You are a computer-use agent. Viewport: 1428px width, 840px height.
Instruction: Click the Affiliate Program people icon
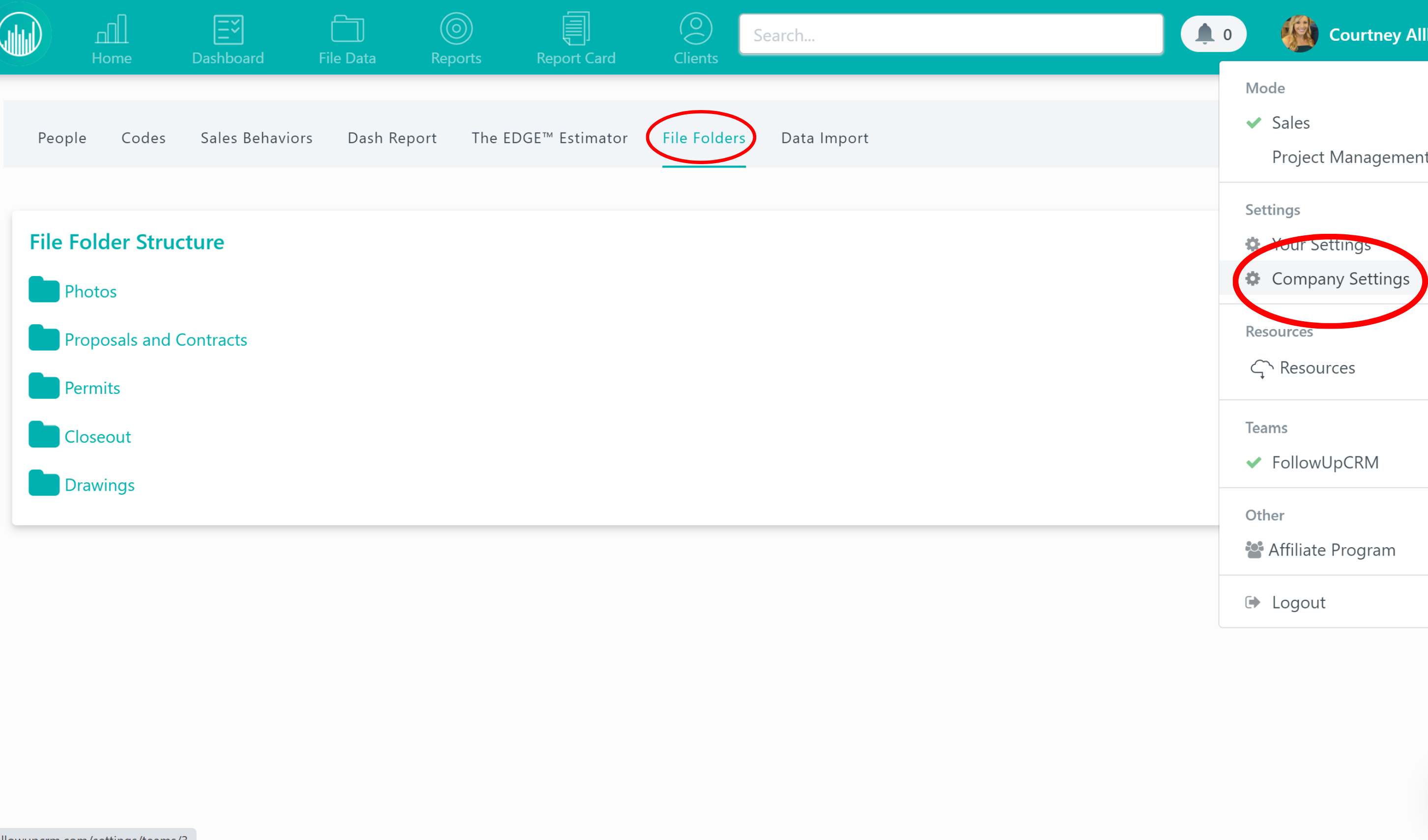pyautogui.click(x=1254, y=549)
